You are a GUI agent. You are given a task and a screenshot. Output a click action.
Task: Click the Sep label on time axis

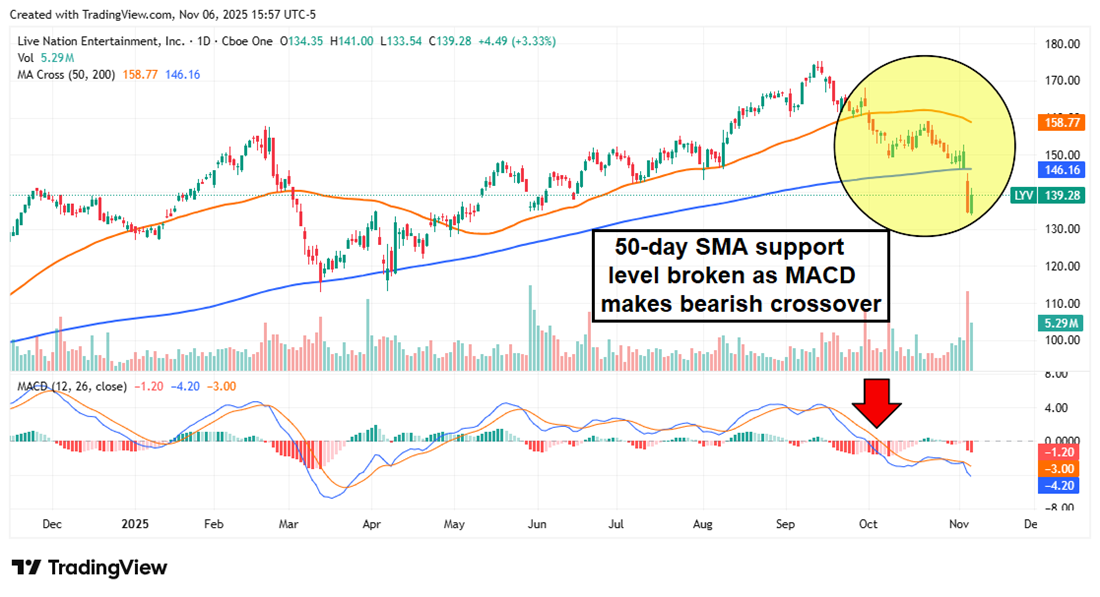click(785, 522)
